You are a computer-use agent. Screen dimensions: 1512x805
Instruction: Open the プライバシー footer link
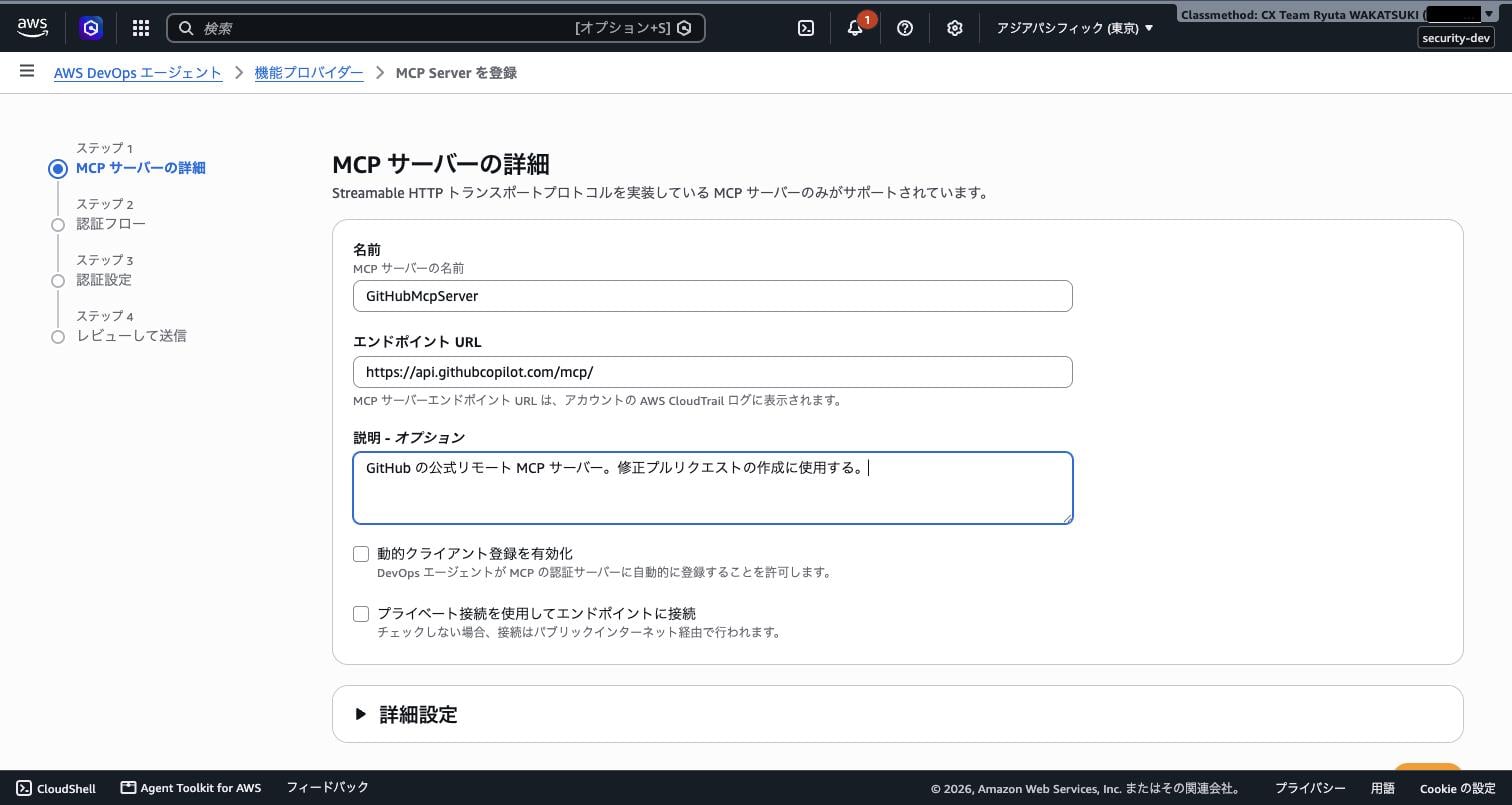coord(1310,788)
